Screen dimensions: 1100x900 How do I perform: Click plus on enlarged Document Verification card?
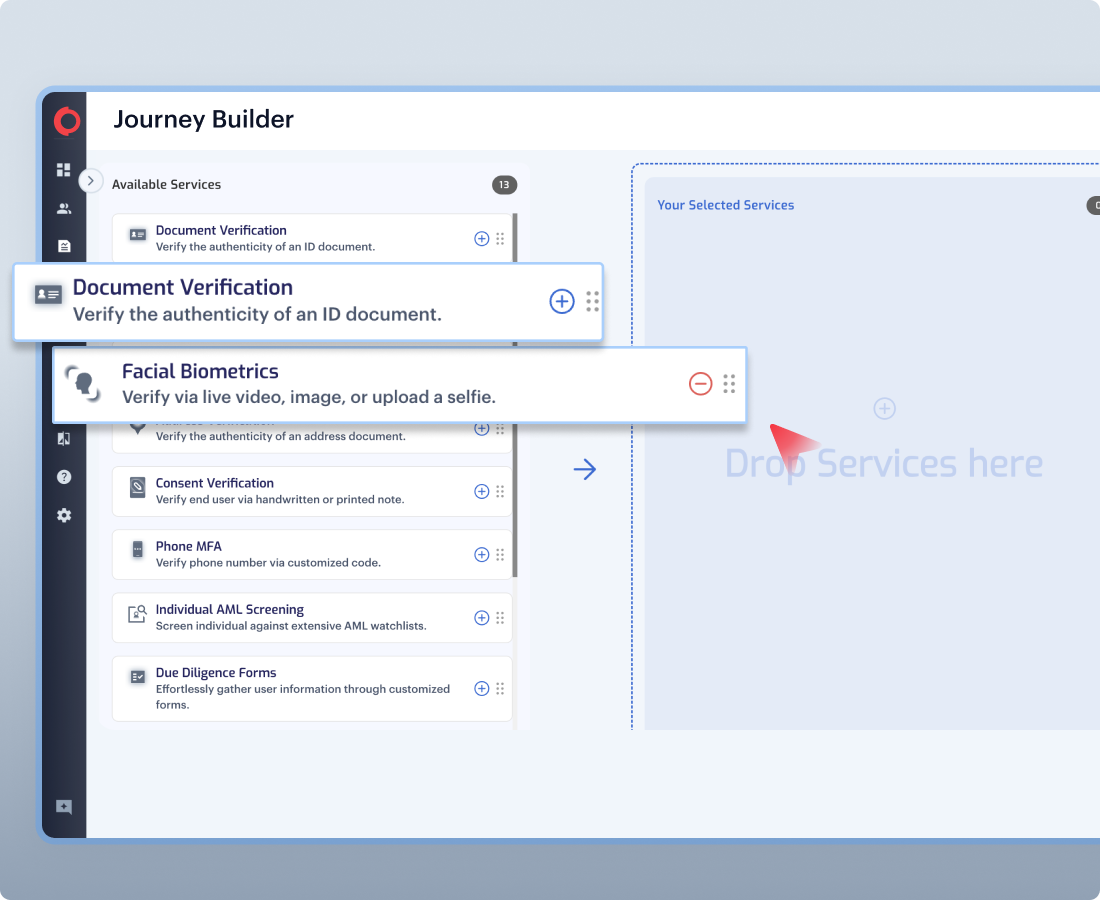coord(562,301)
